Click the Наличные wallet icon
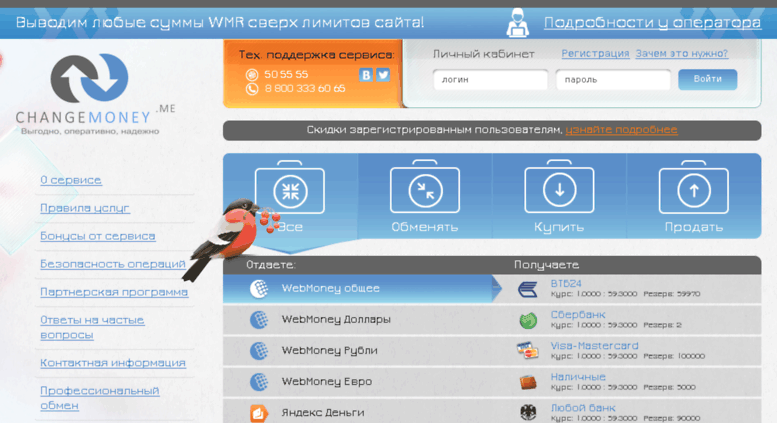This screenshot has height=423, width=777. pyautogui.click(x=528, y=382)
